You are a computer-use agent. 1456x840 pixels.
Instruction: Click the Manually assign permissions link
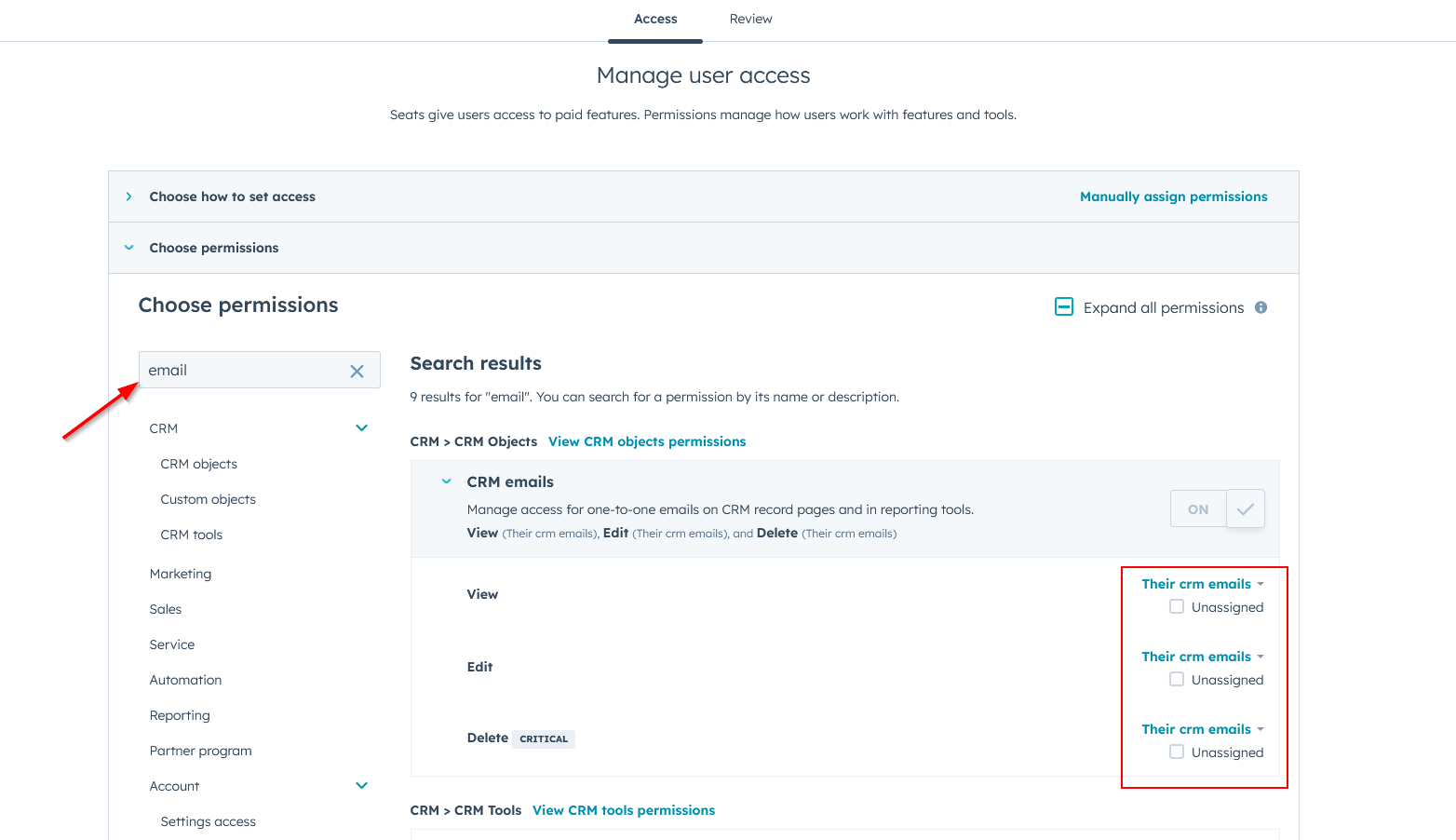[1173, 196]
